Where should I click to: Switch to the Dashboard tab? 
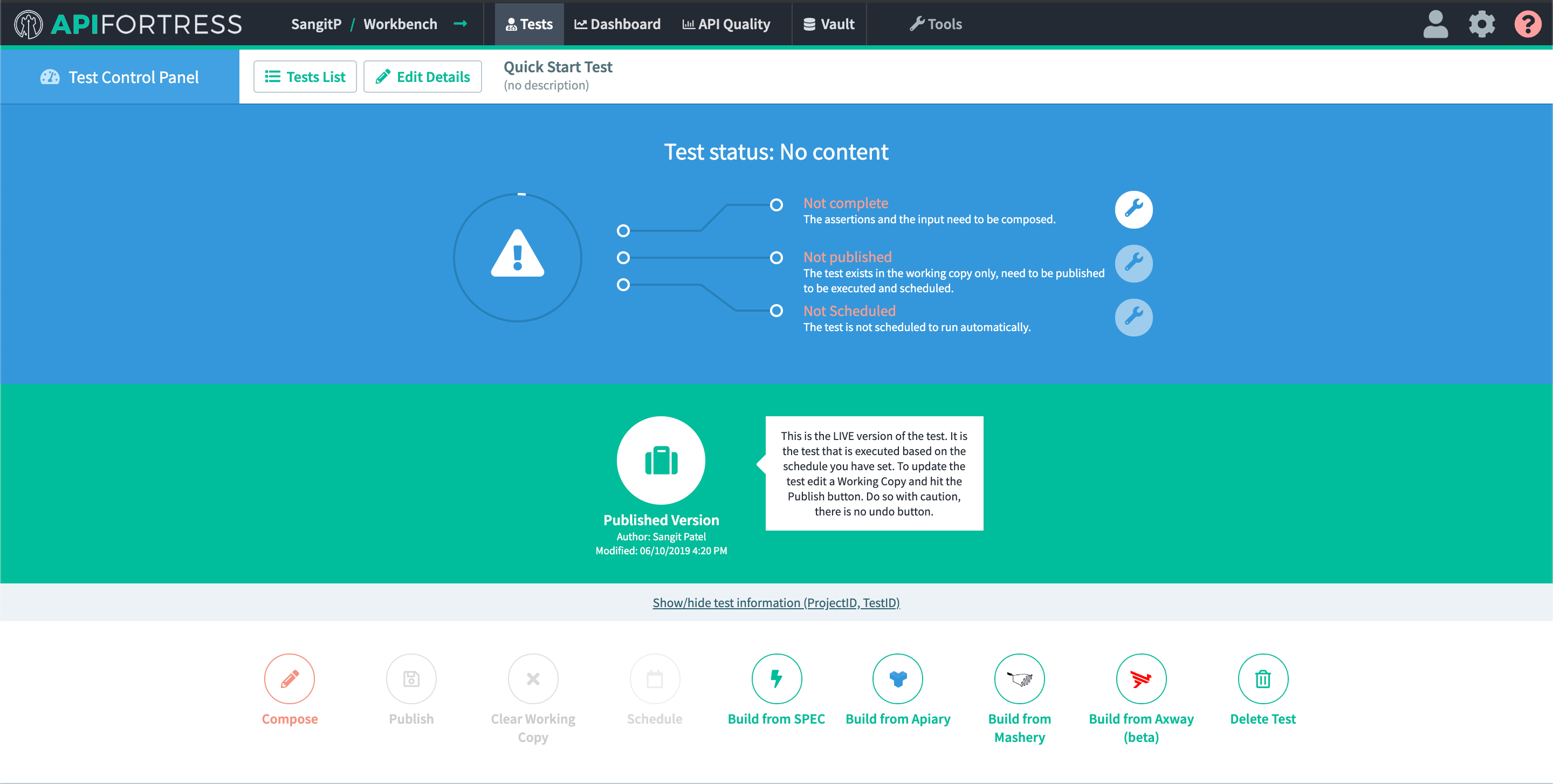click(x=617, y=24)
